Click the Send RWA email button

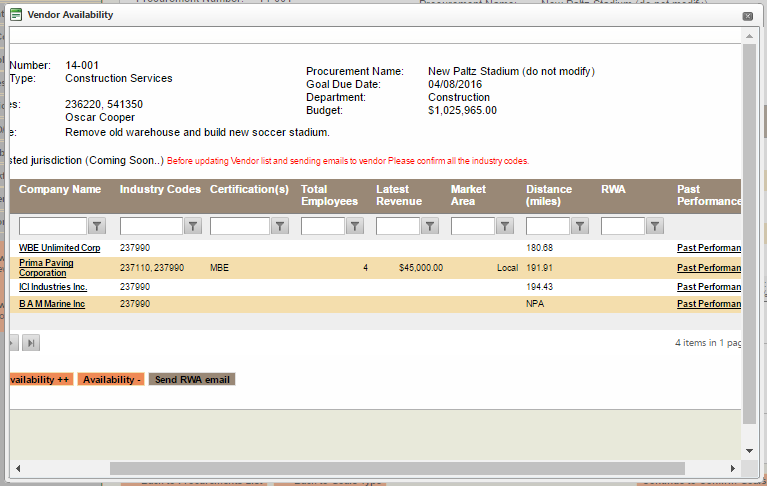click(x=192, y=380)
